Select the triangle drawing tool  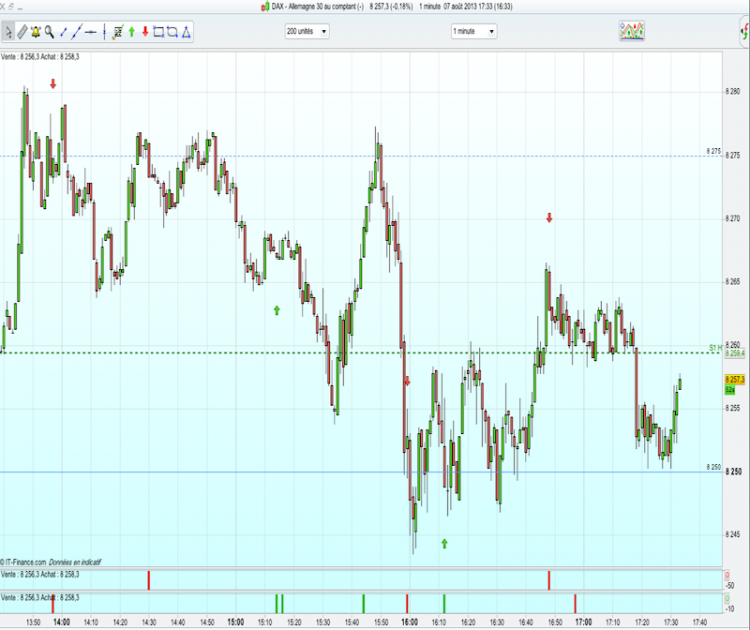186,32
